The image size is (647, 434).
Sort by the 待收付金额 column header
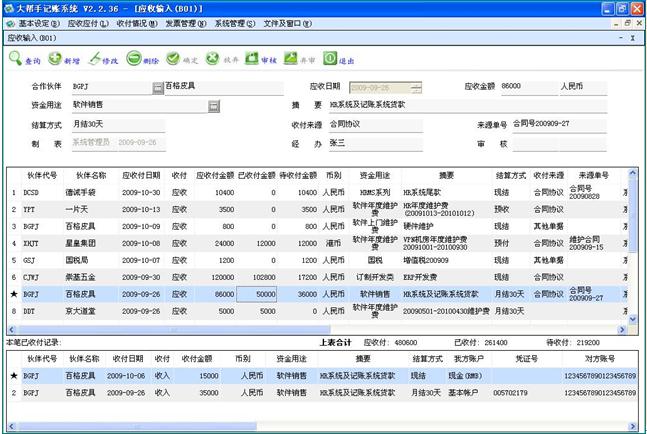298,175
